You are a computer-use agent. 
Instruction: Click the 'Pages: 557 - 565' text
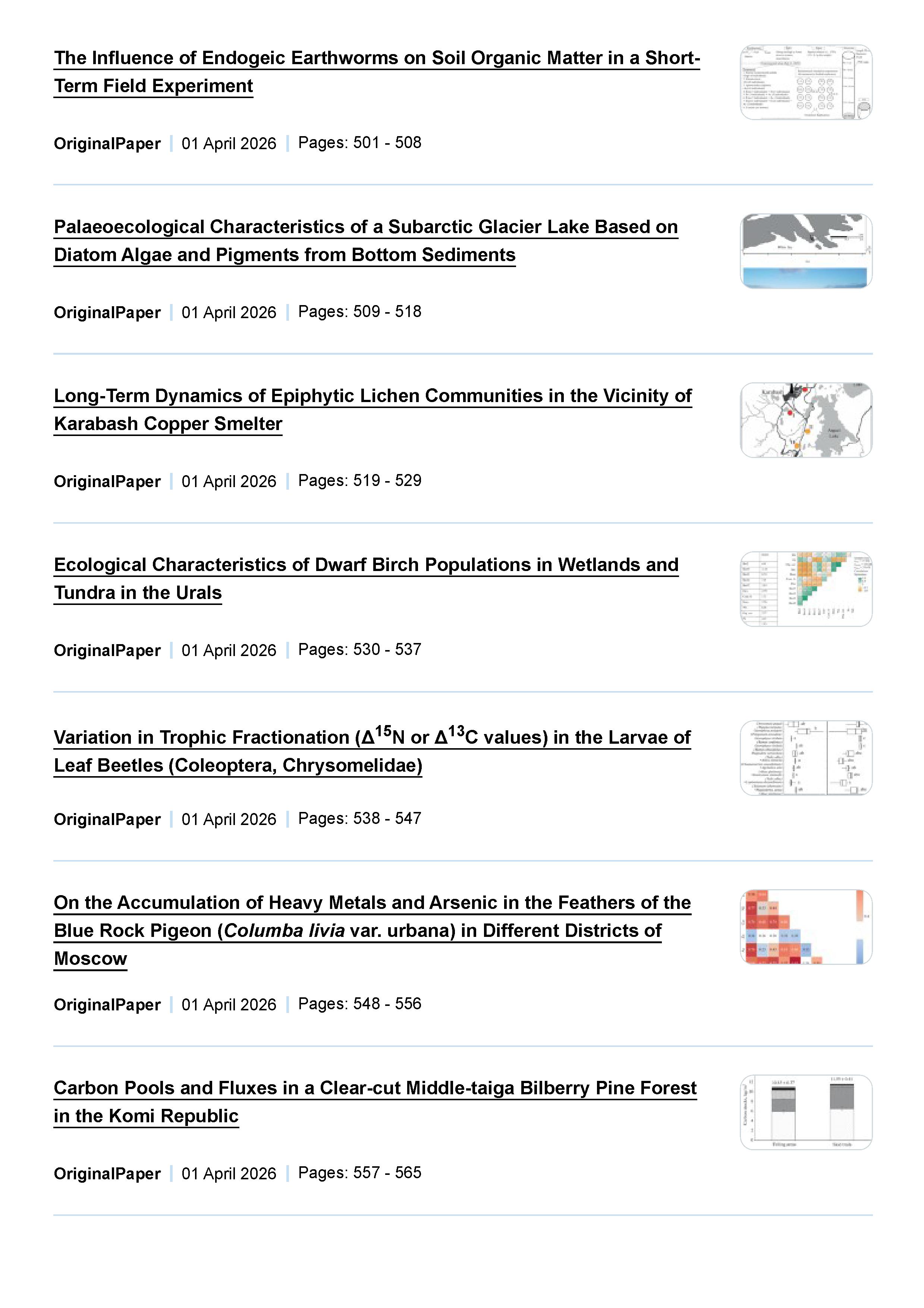click(x=359, y=1172)
